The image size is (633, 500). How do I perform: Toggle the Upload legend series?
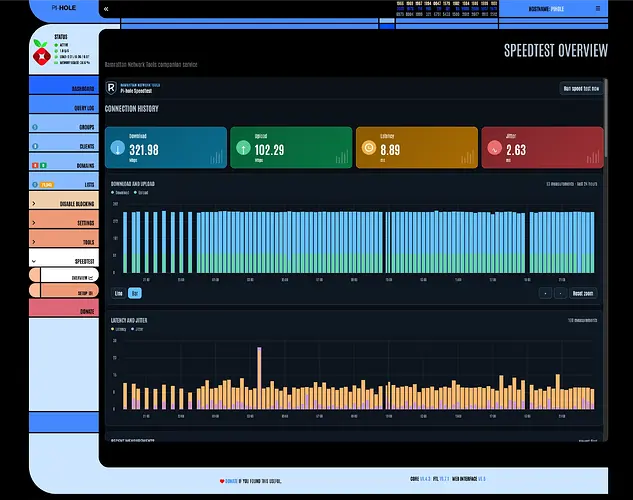pos(141,192)
